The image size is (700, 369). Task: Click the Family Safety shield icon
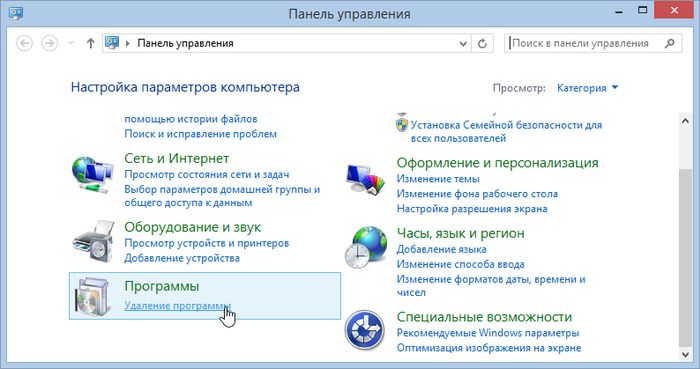click(402, 124)
